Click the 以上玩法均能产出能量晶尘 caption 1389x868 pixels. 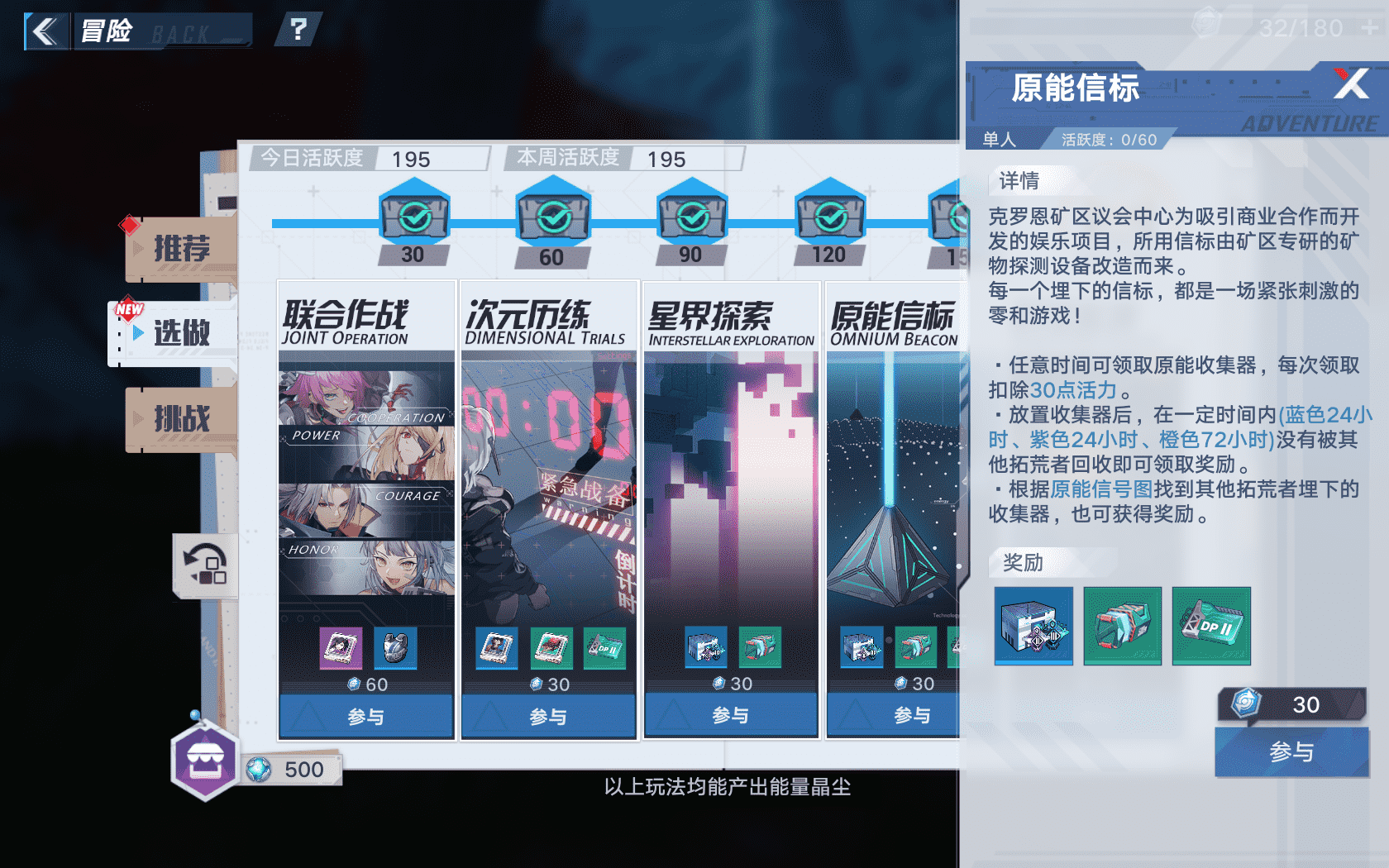728,787
